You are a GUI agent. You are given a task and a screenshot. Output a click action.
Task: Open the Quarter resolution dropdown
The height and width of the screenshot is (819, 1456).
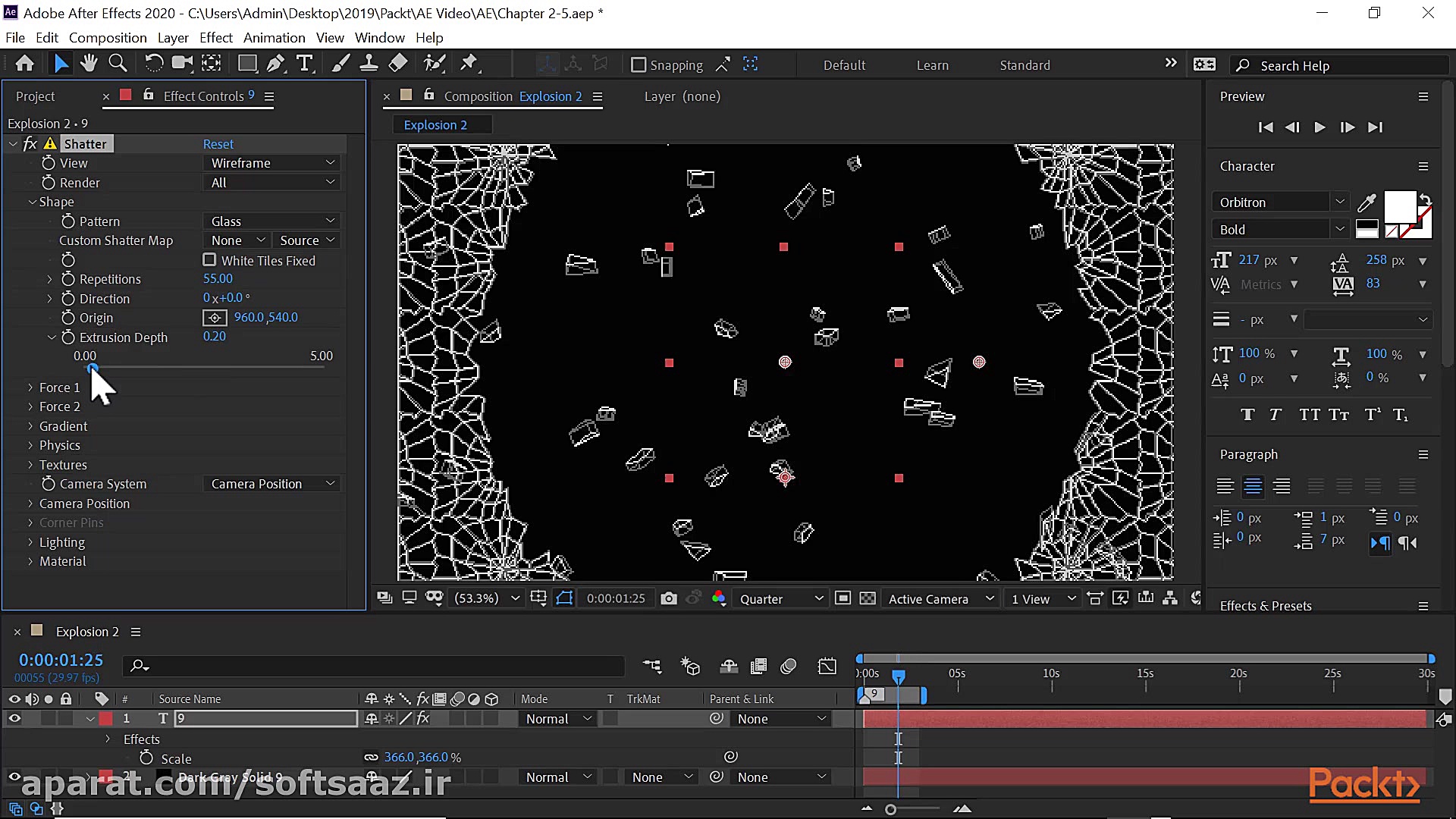click(781, 598)
